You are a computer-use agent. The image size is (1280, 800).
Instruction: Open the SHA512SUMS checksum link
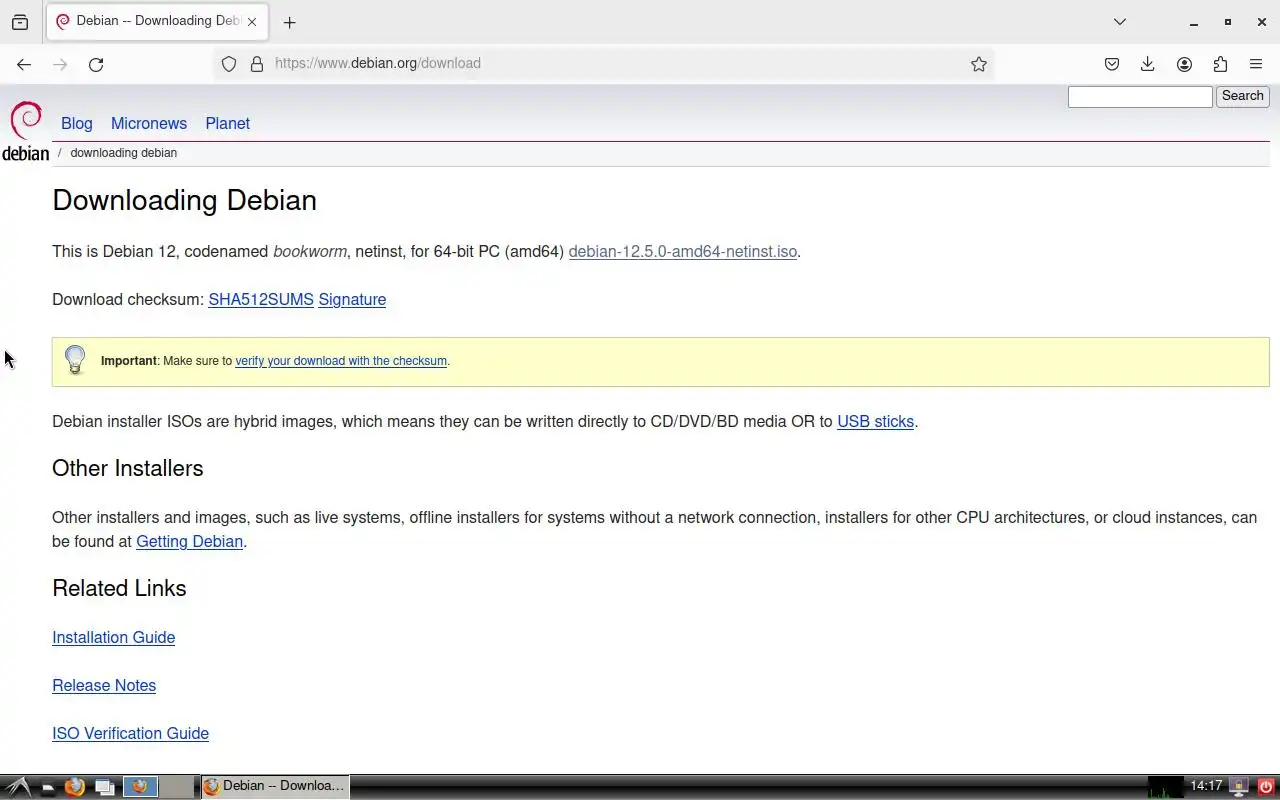tap(261, 299)
